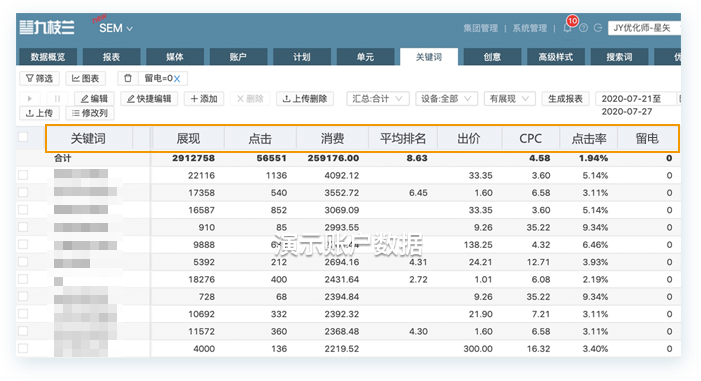Open the 汇总:合计 dropdown
The image size is (701, 381).
click(378, 99)
